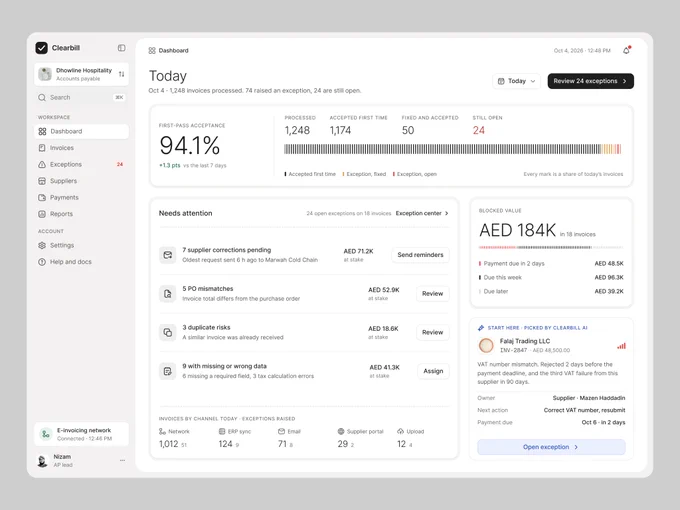Click the ERP sync channel icon
The height and width of the screenshot is (510, 680).
click(x=222, y=432)
